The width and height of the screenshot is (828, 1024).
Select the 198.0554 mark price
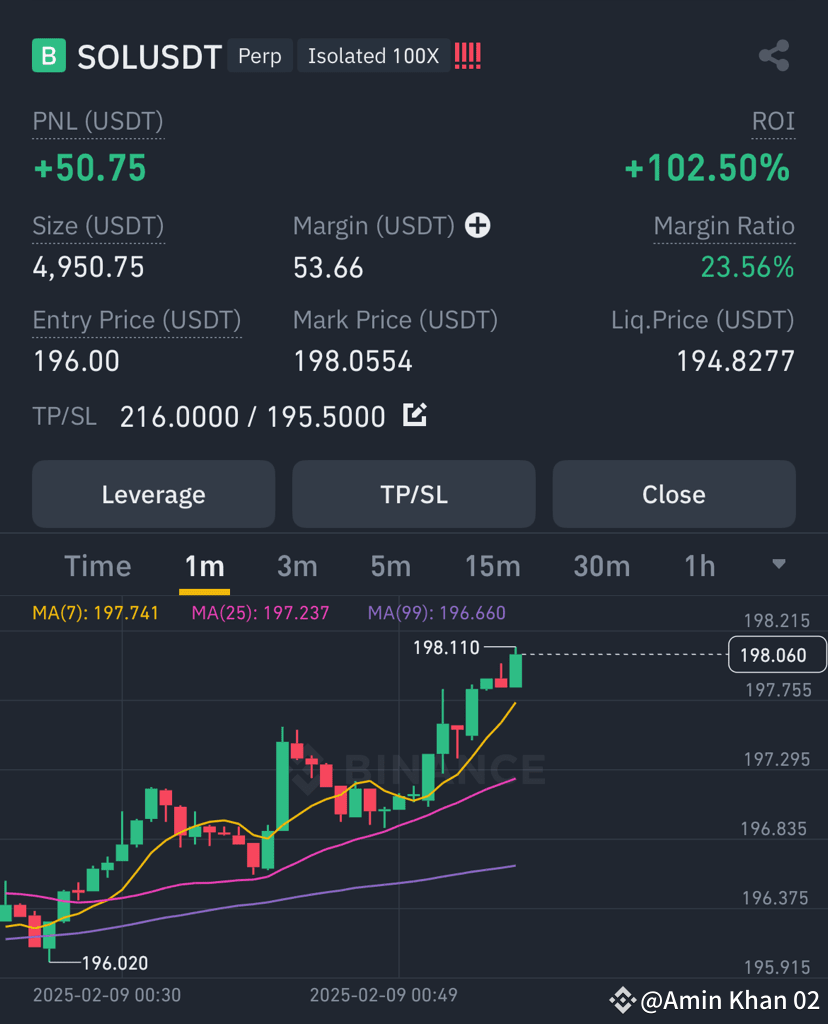pyautogui.click(x=353, y=361)
